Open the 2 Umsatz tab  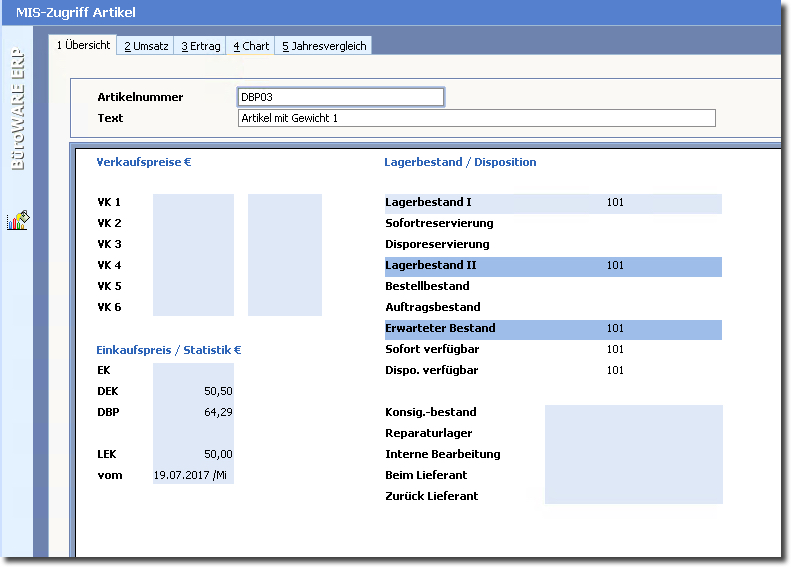coord(145,46)
